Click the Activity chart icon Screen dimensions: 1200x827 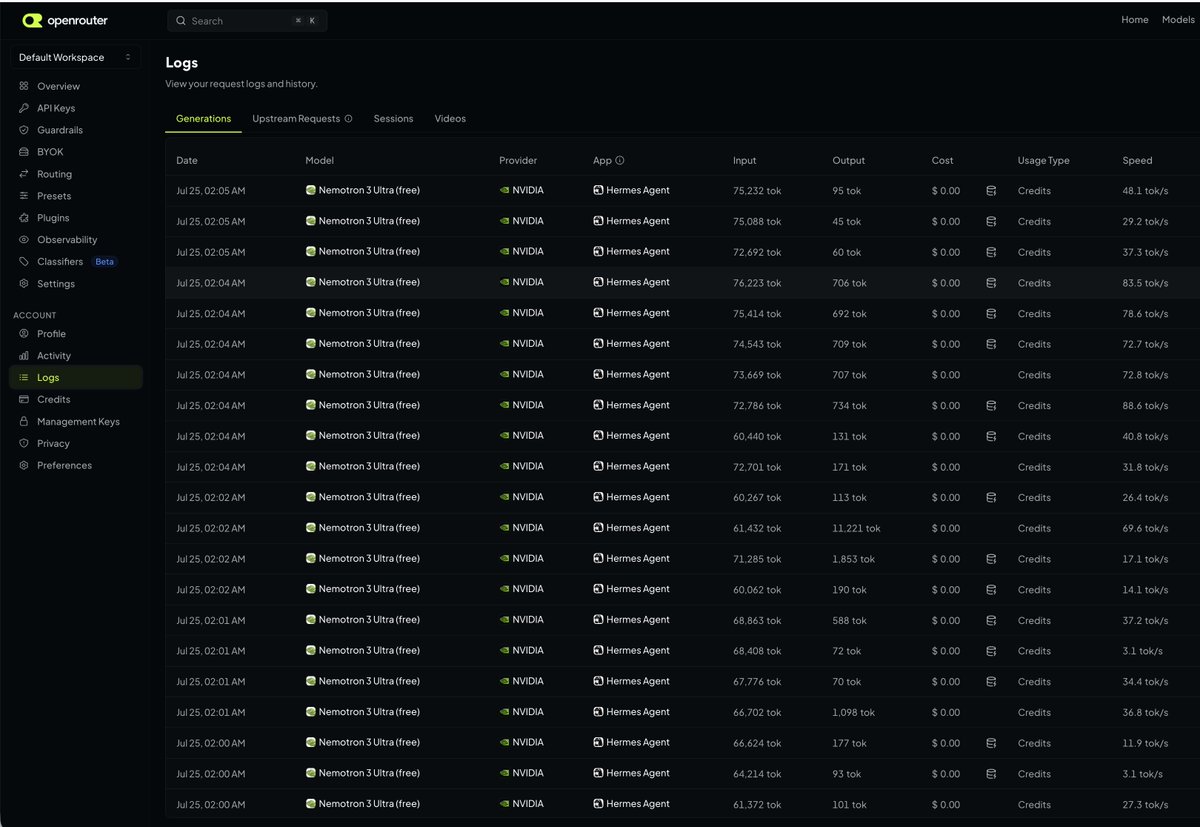point(24,356)
